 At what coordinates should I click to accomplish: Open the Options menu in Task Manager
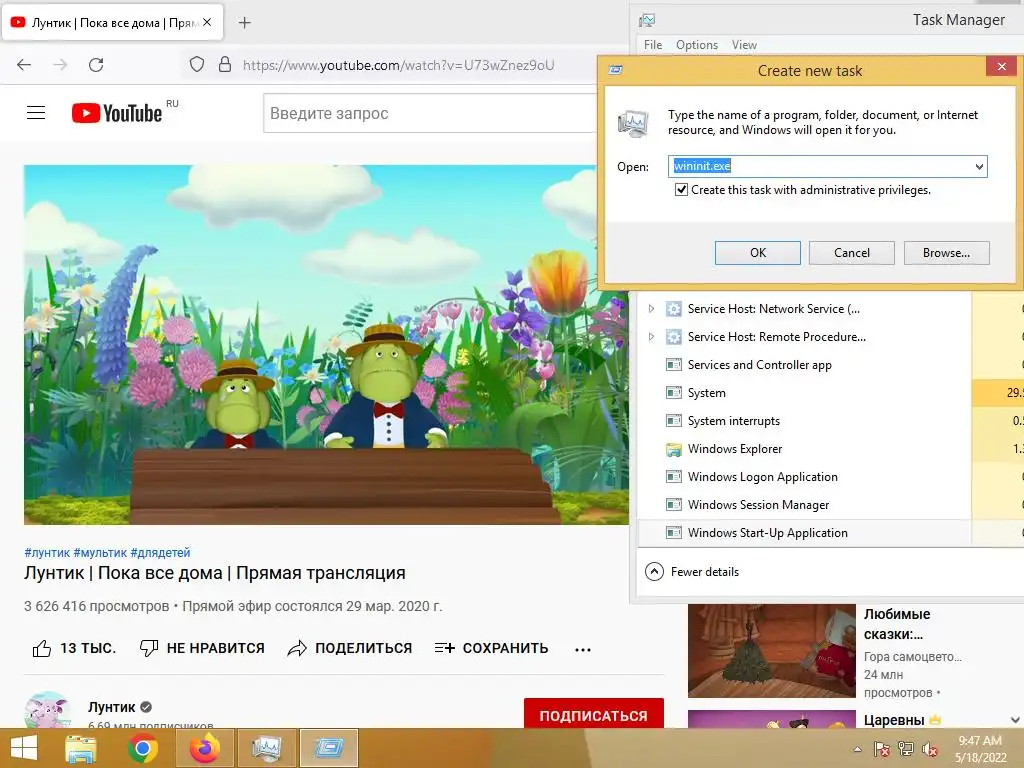(x=697, y=45)
